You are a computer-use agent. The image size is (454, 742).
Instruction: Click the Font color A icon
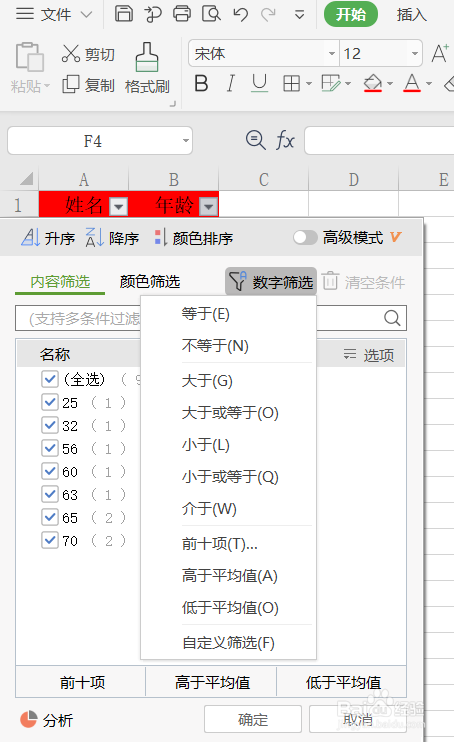tap(412, 83)
